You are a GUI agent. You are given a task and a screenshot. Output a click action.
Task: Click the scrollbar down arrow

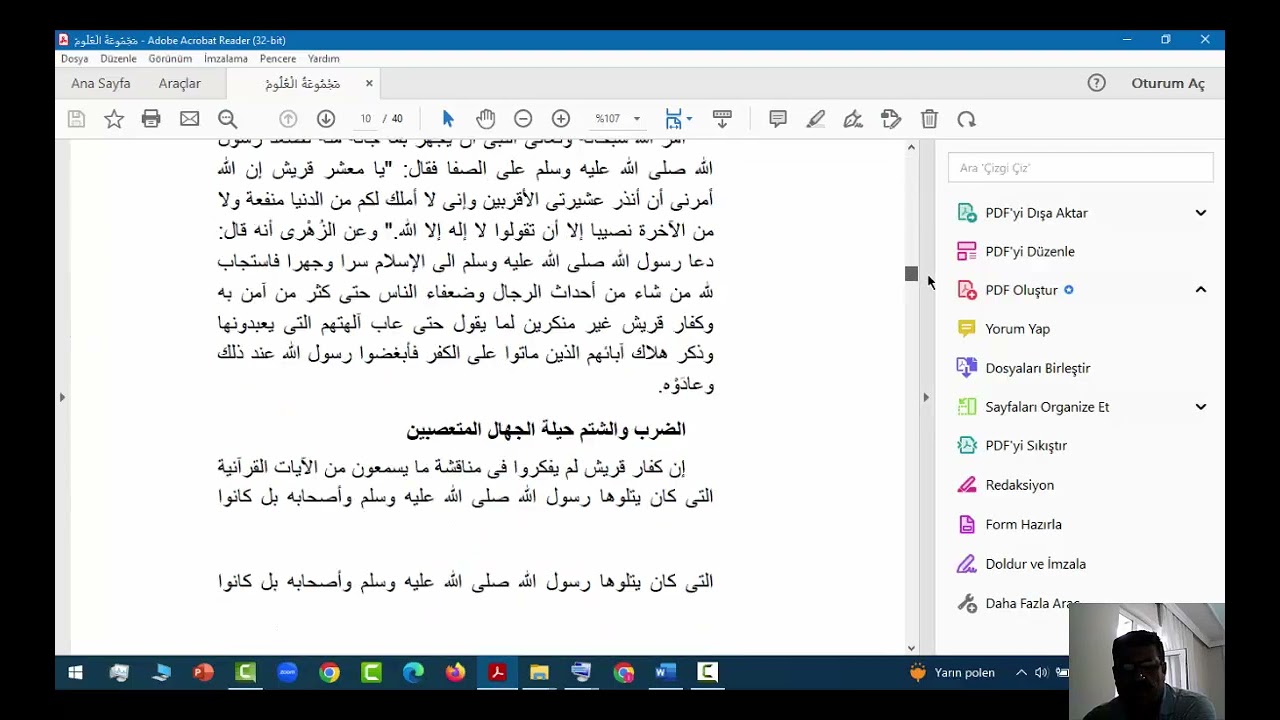click(x=911, y=648)
